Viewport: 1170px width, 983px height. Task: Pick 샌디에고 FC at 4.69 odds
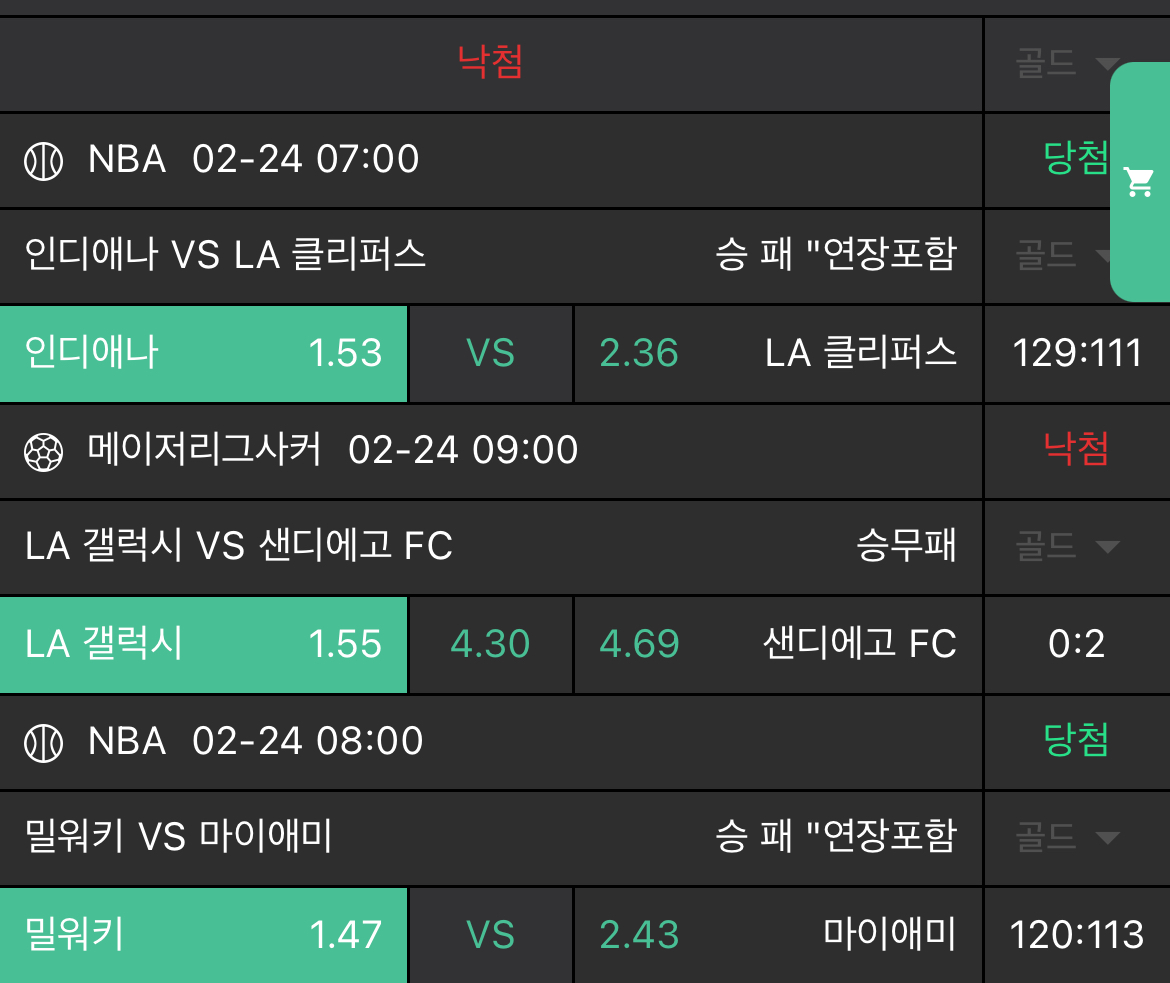tap(778, 644)
